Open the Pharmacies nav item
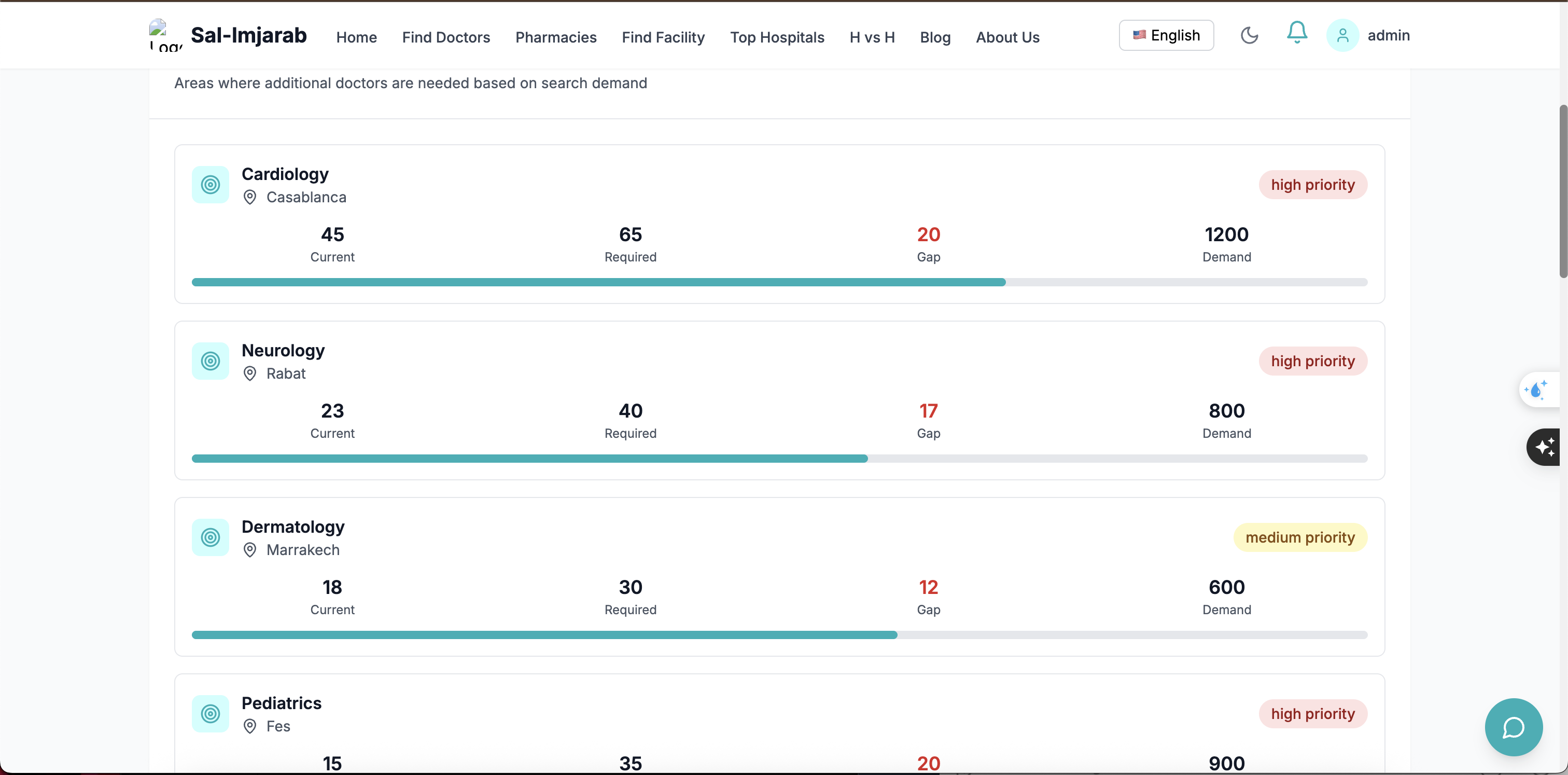 (555, 37)
